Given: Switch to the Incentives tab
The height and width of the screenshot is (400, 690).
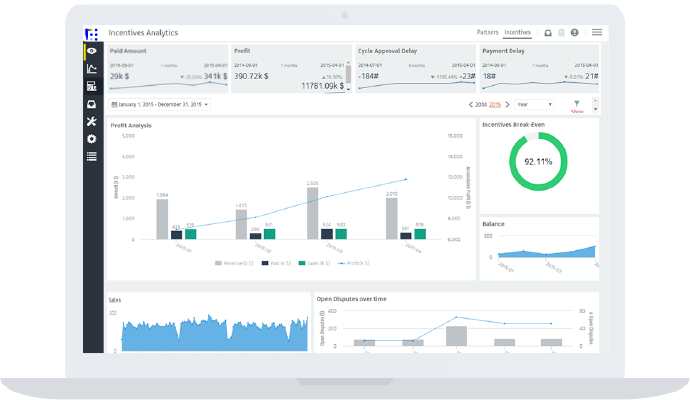Looking at the screenshot, I should pyautogui.click(x=518, y=33).
